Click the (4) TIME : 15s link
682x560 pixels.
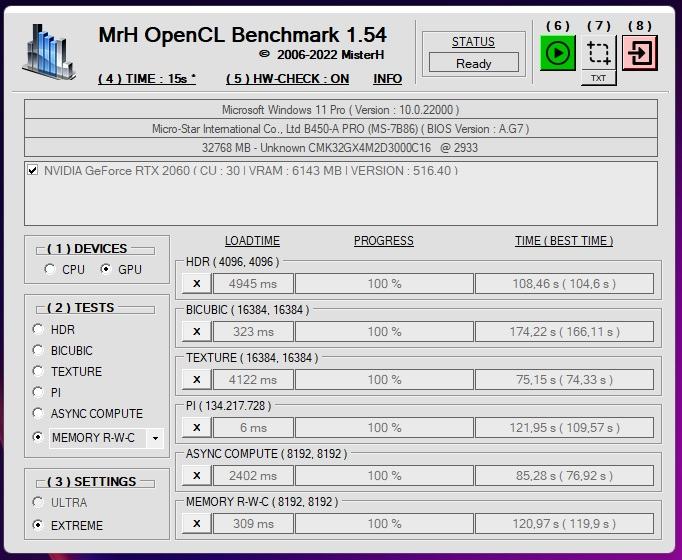(x=147, y=79)
